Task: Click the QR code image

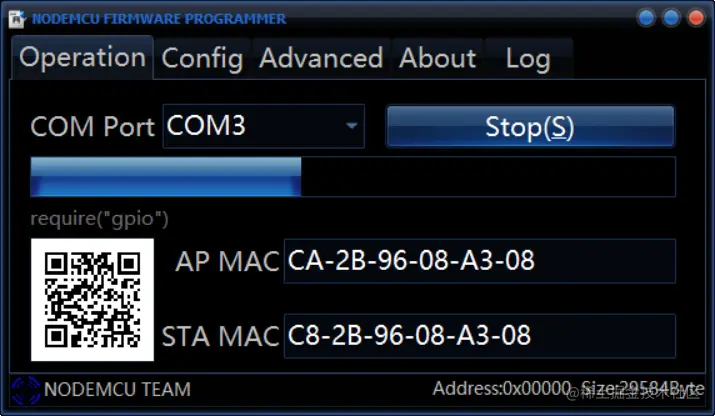Action: 92,300
